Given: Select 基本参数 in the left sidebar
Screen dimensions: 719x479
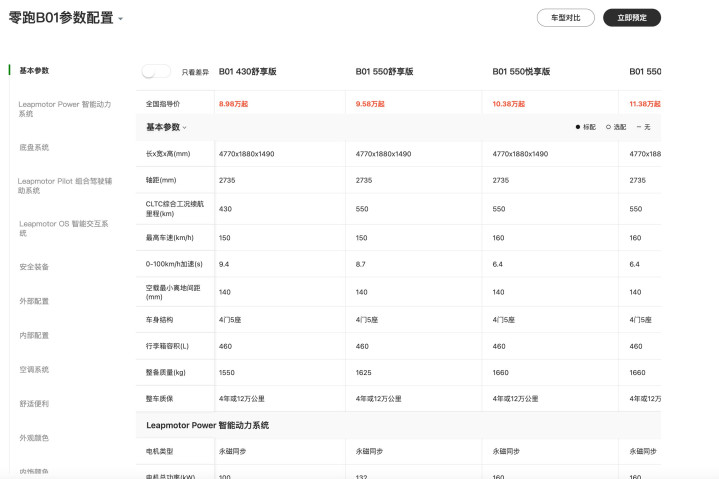Looking at the screenshot, I should click(x=34, y=71).
